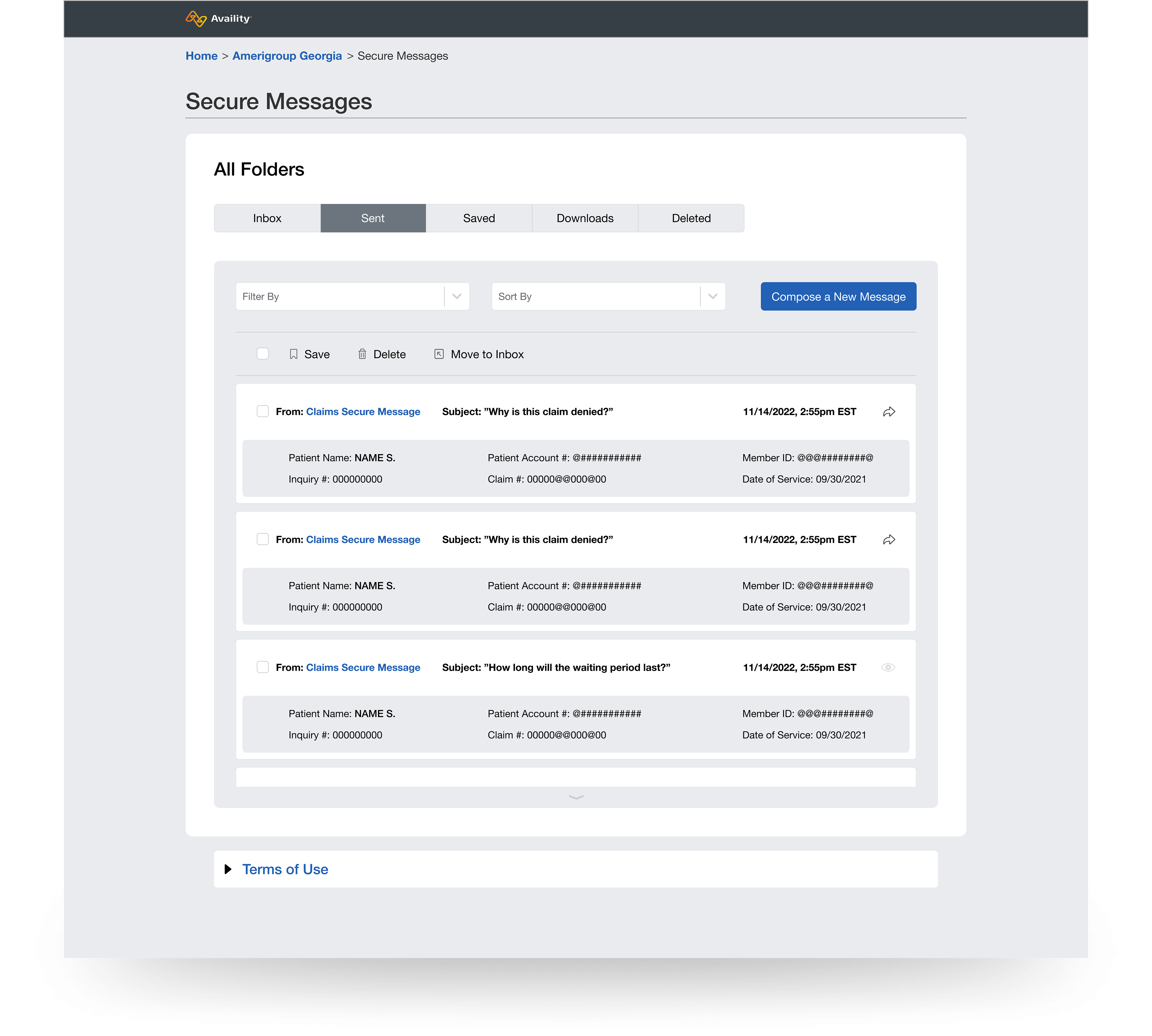Click the Save bookmark icon
The width and height of the screenshot is (1152, 1036).
click(293, 354)
